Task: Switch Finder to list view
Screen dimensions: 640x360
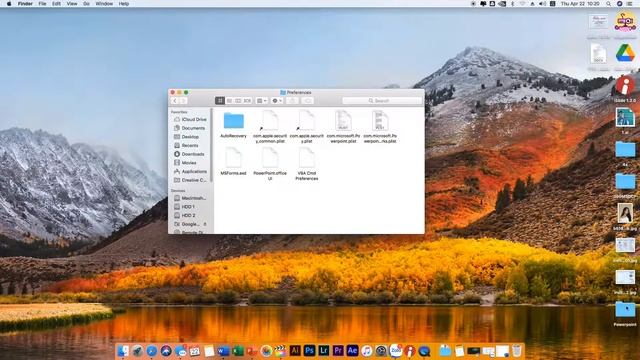Action: pyautogui.click(x=229, y=101)
